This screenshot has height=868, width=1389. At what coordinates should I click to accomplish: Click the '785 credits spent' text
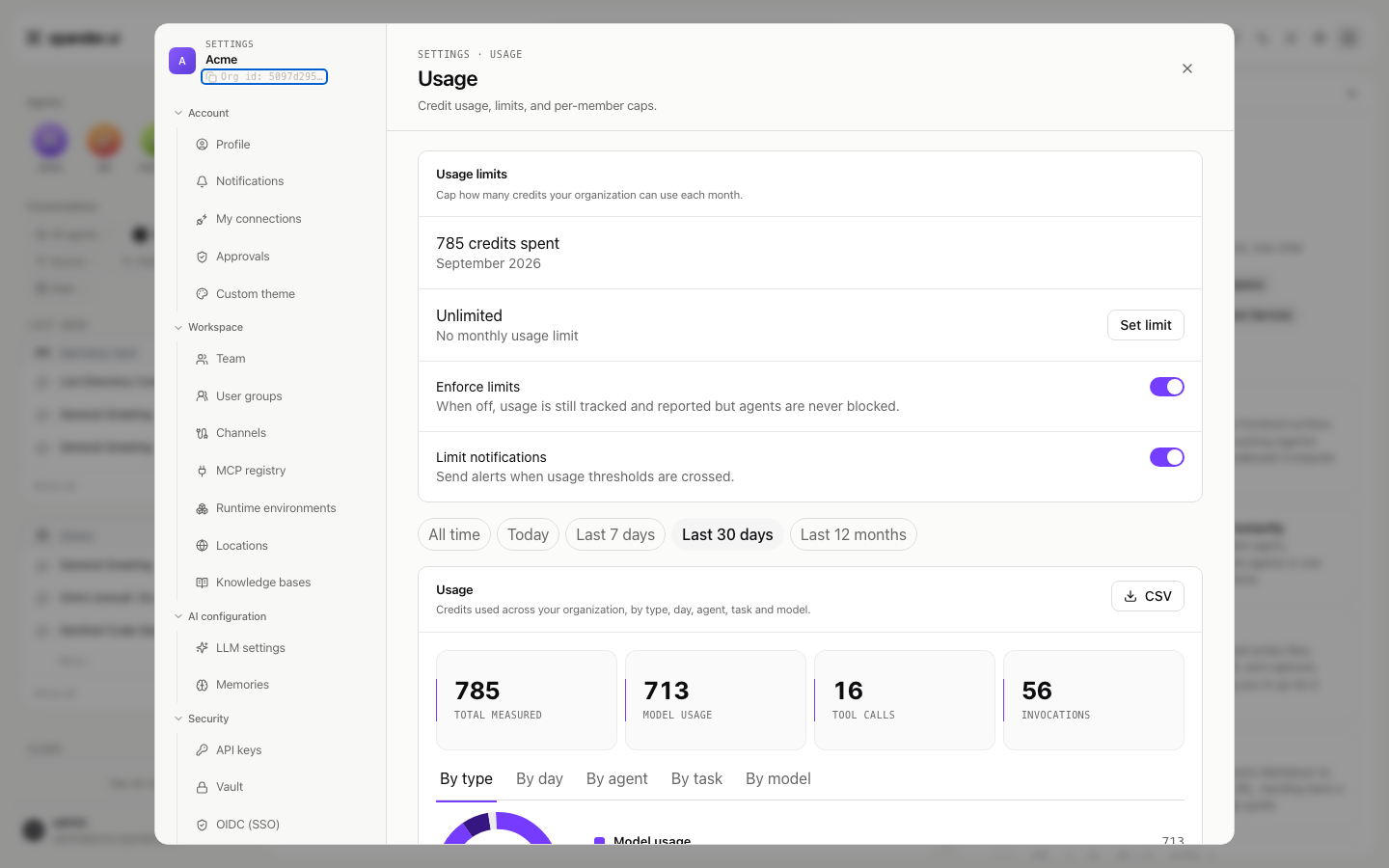coord(498,243)
